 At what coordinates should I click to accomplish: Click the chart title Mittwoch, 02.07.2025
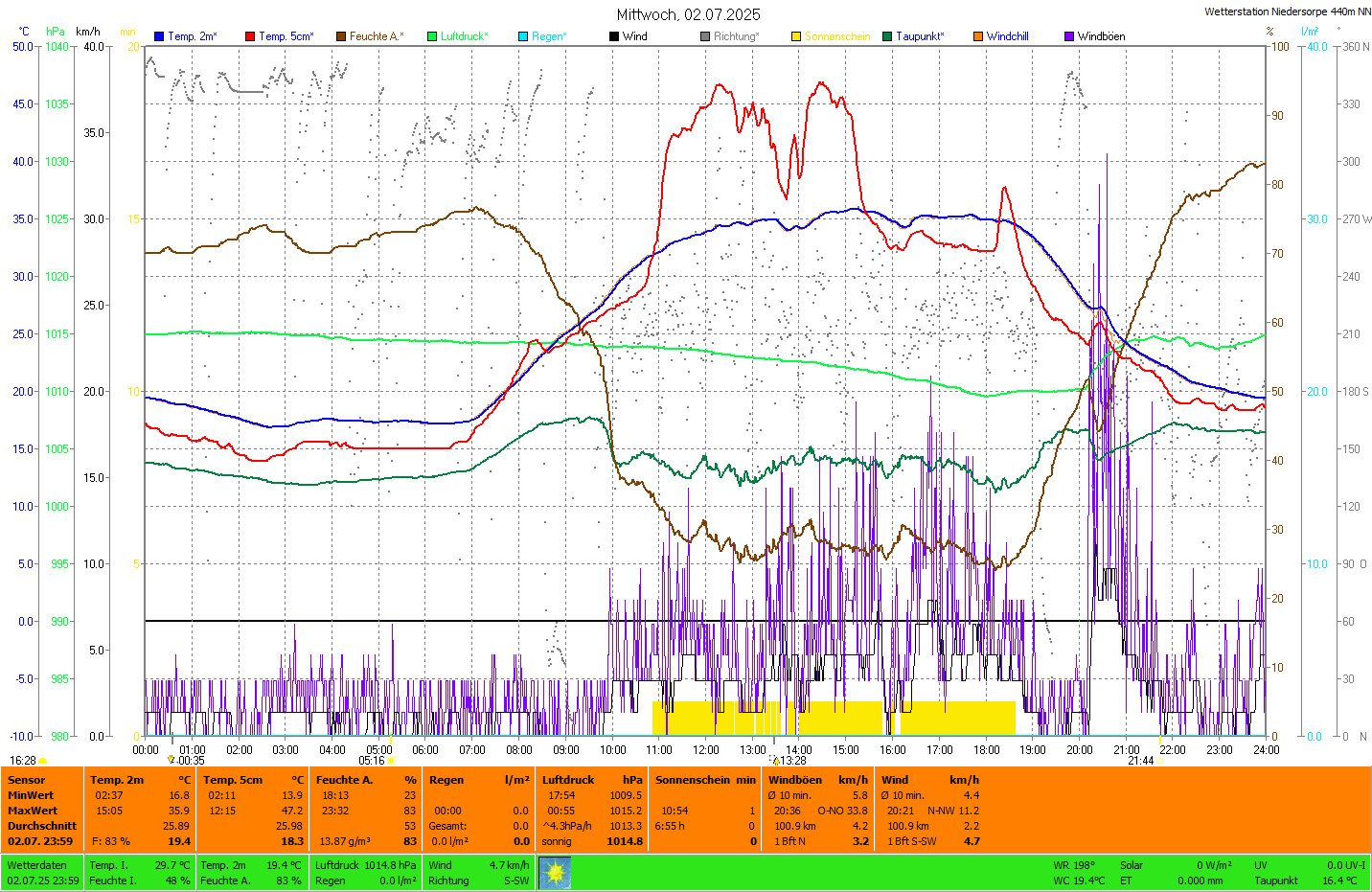click(x=688, y=14)
